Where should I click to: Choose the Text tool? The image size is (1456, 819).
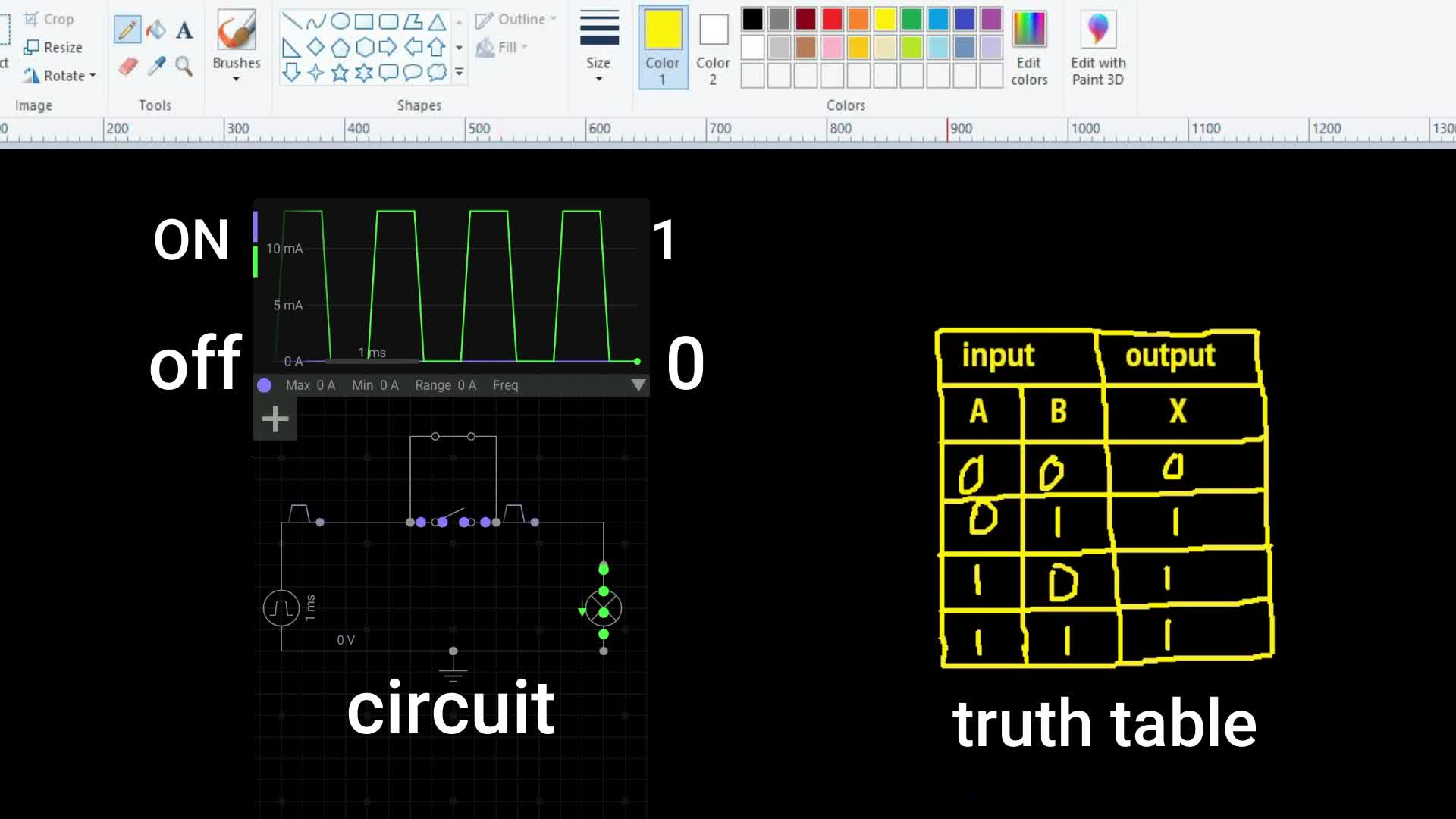pos(184,30)
